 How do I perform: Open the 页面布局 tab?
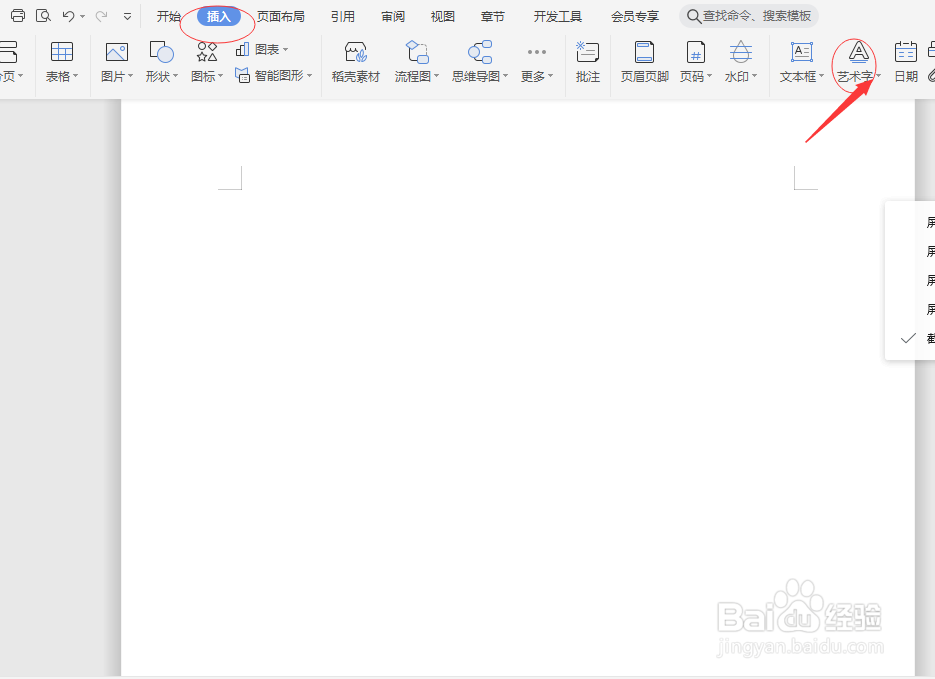(280, 17)
